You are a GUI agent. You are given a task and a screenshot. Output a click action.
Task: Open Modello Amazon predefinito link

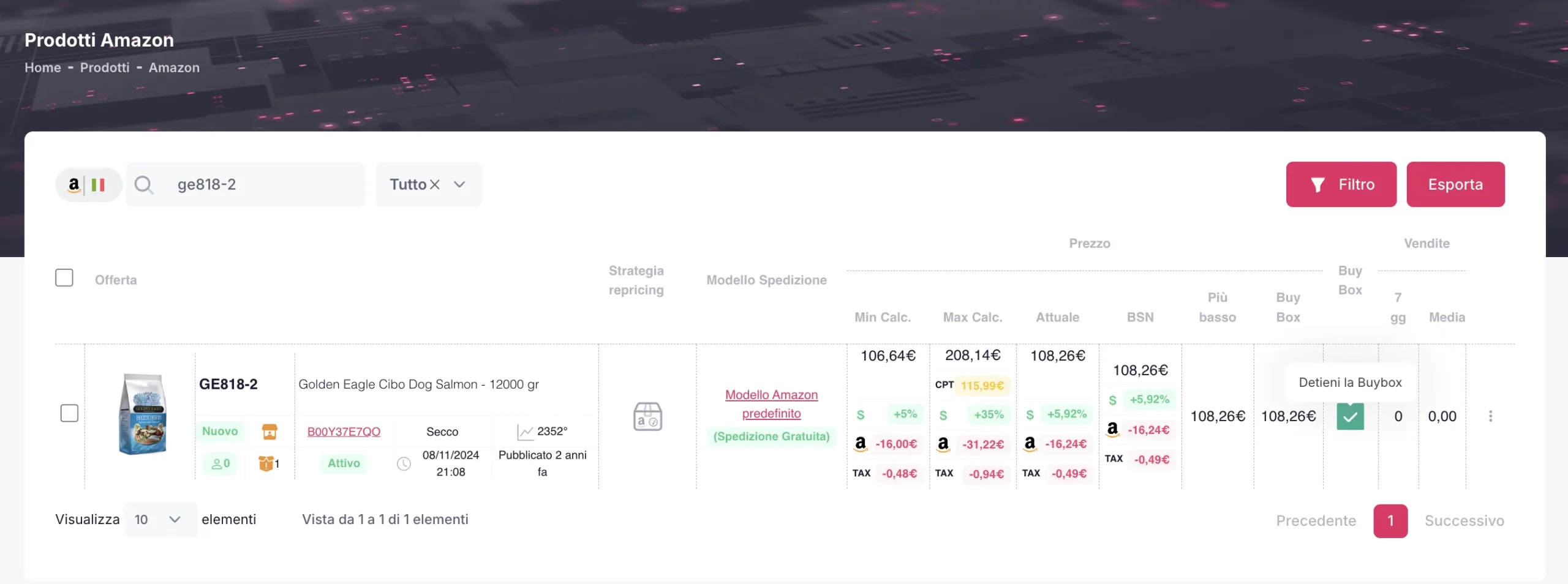pyautogui.click(x=772, y=404)
